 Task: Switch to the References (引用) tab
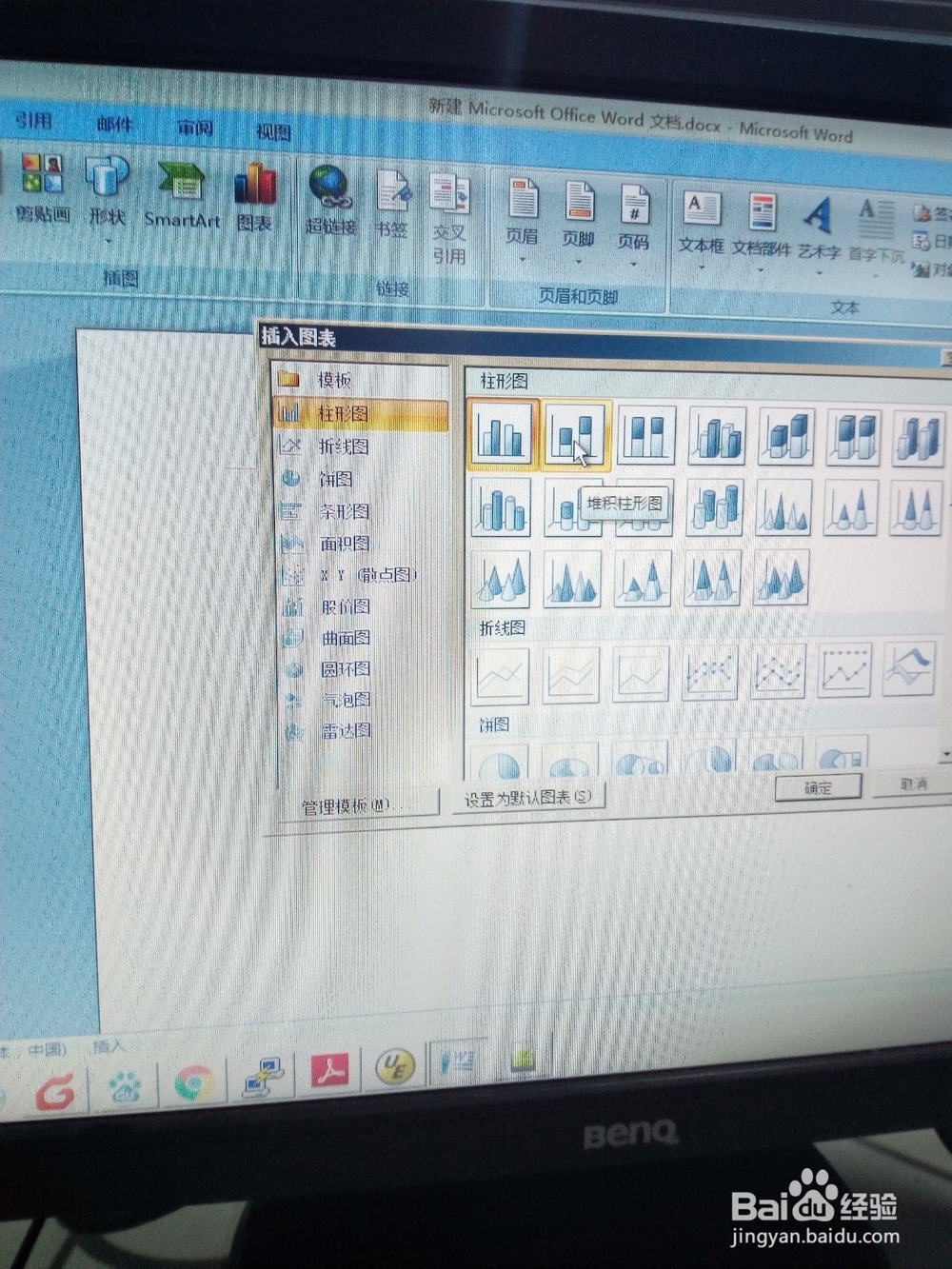33,121
